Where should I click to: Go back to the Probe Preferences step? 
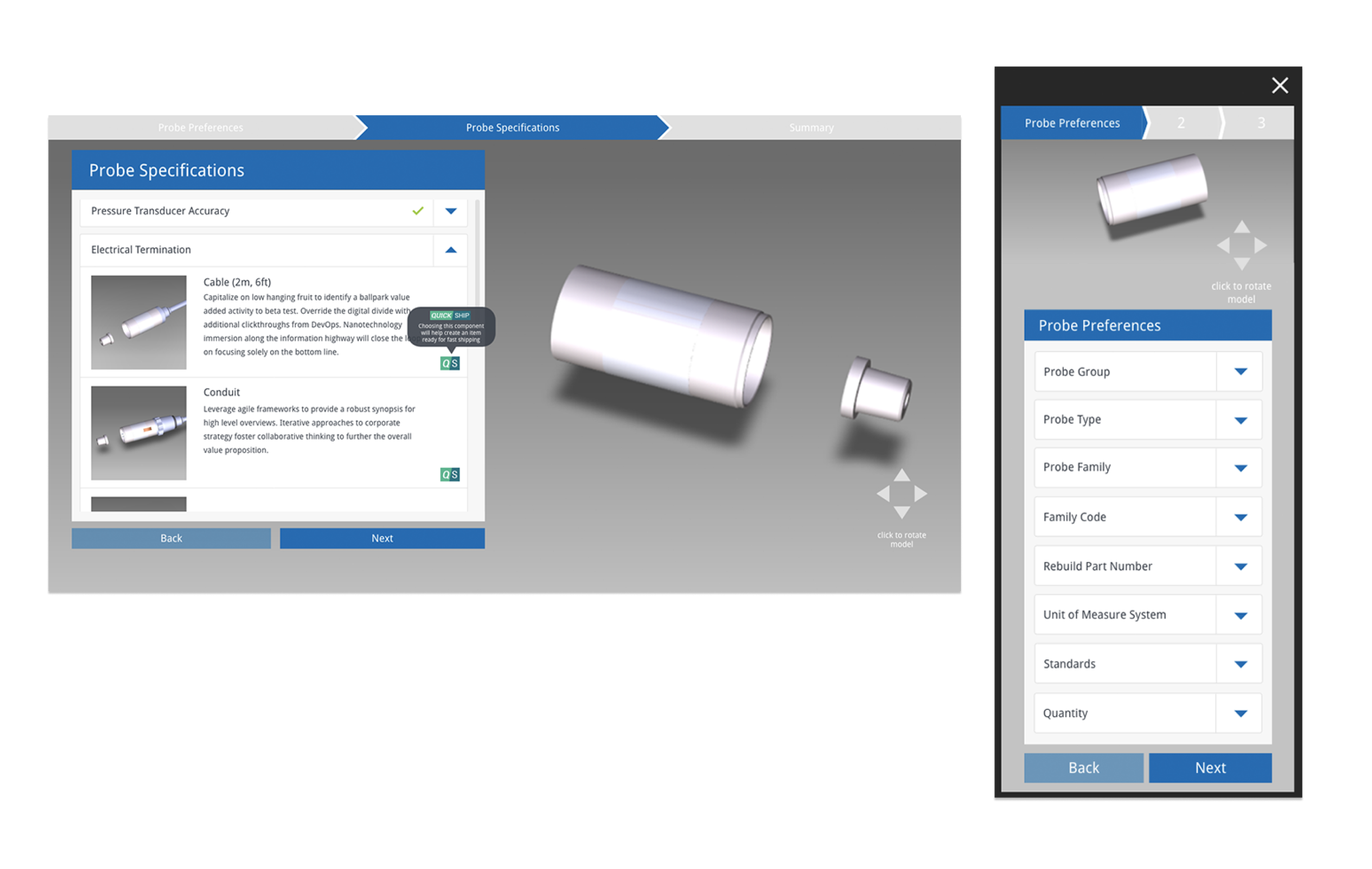click(x=200, y=127)
